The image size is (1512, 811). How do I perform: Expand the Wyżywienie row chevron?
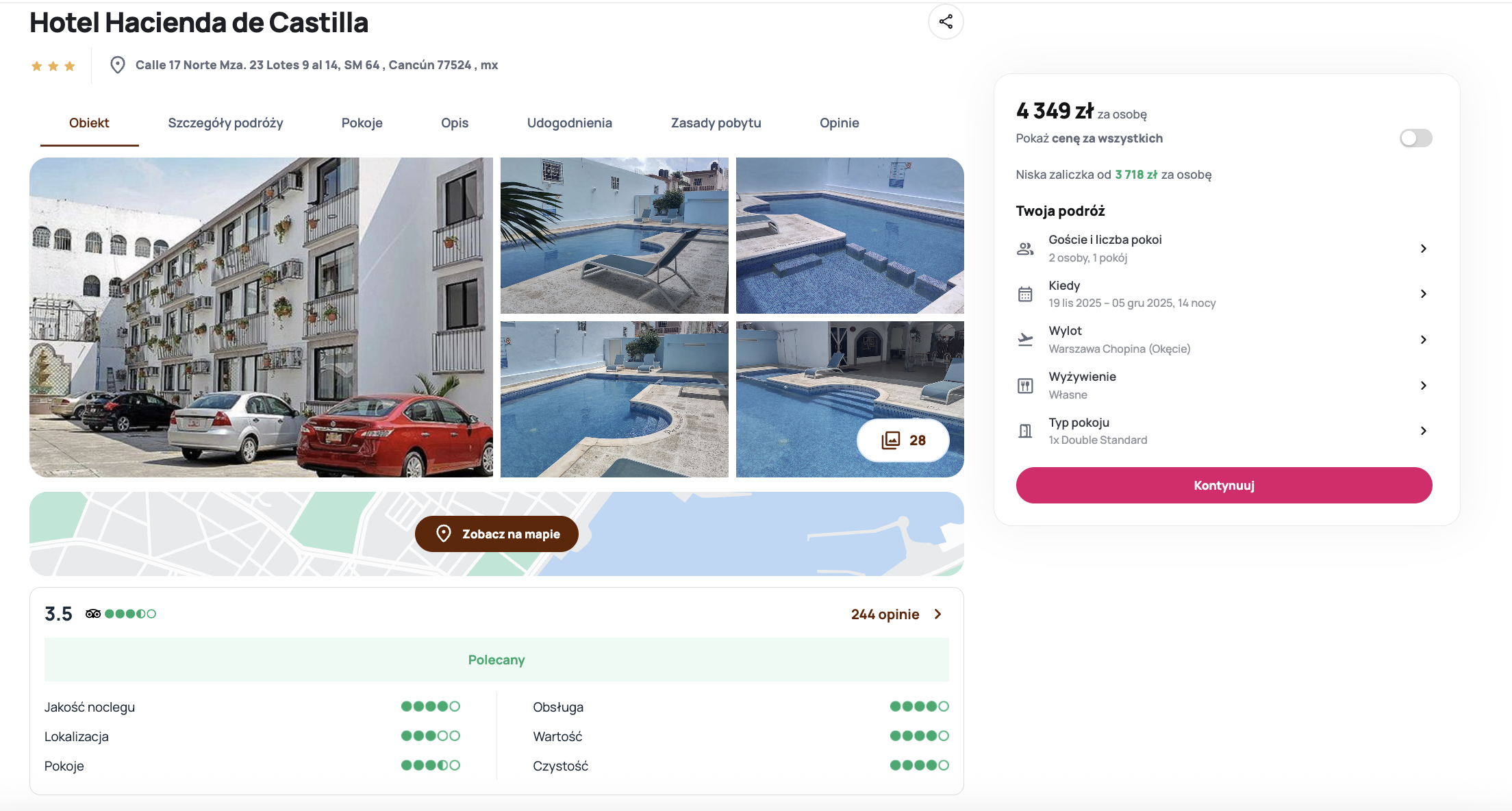pyautogui.click(x=1424, y=386)
